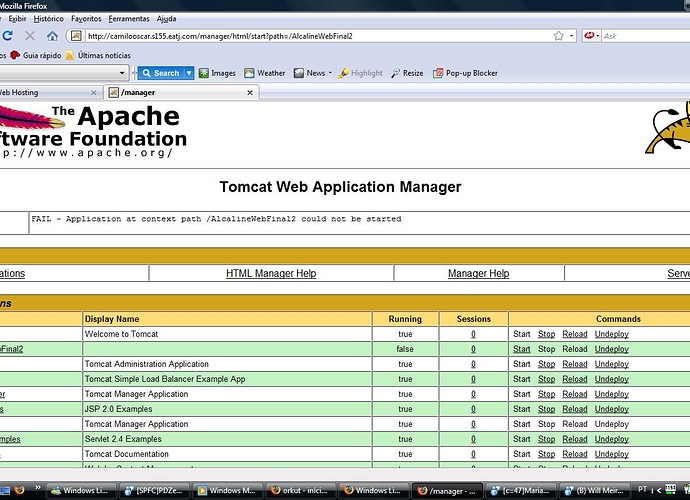This screenshot has height=500, width=690.
Task: Open the Ask search engine selector
Action: pos(591,36)
